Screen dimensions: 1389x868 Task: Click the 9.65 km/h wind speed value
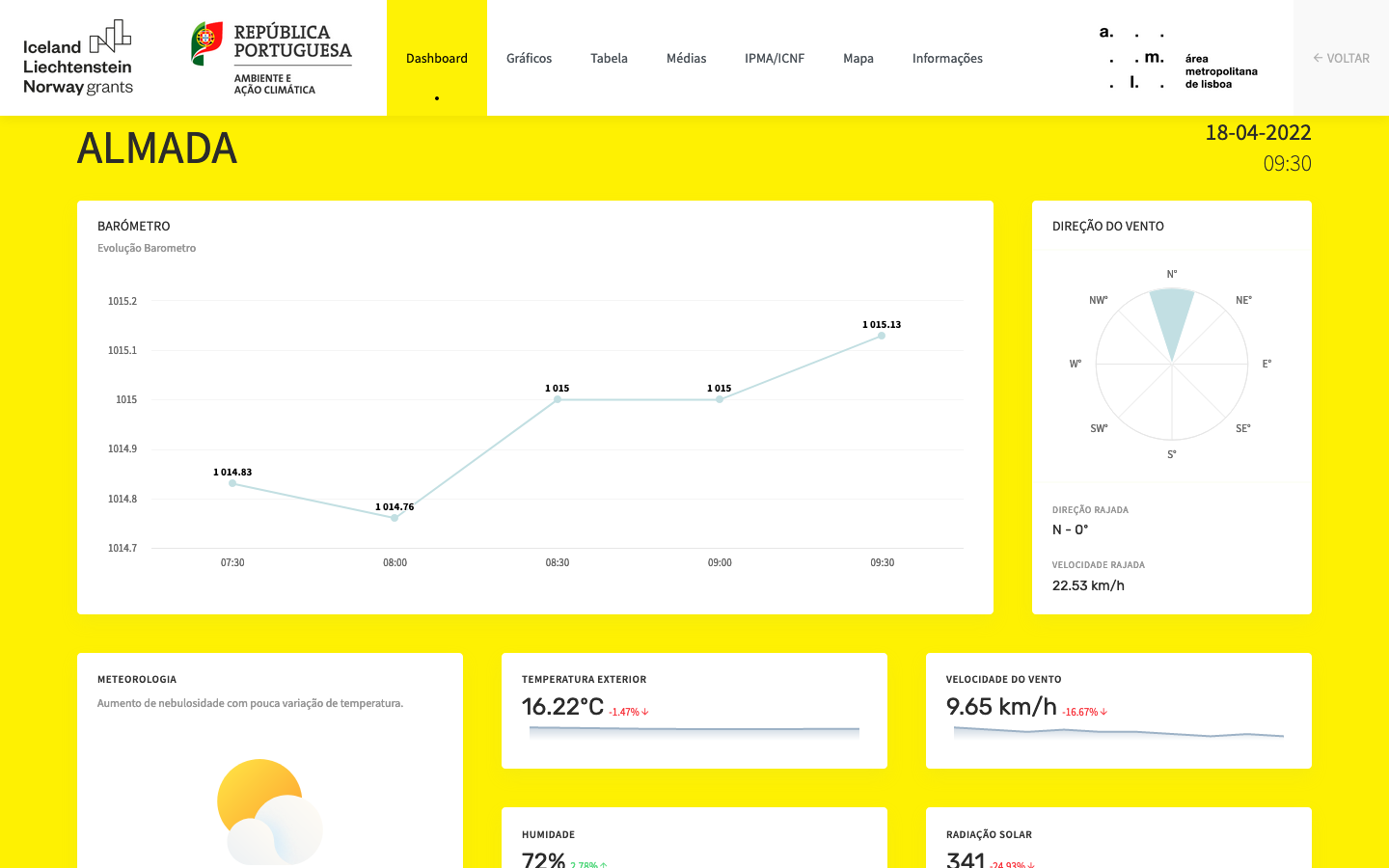pos(1001,707)
